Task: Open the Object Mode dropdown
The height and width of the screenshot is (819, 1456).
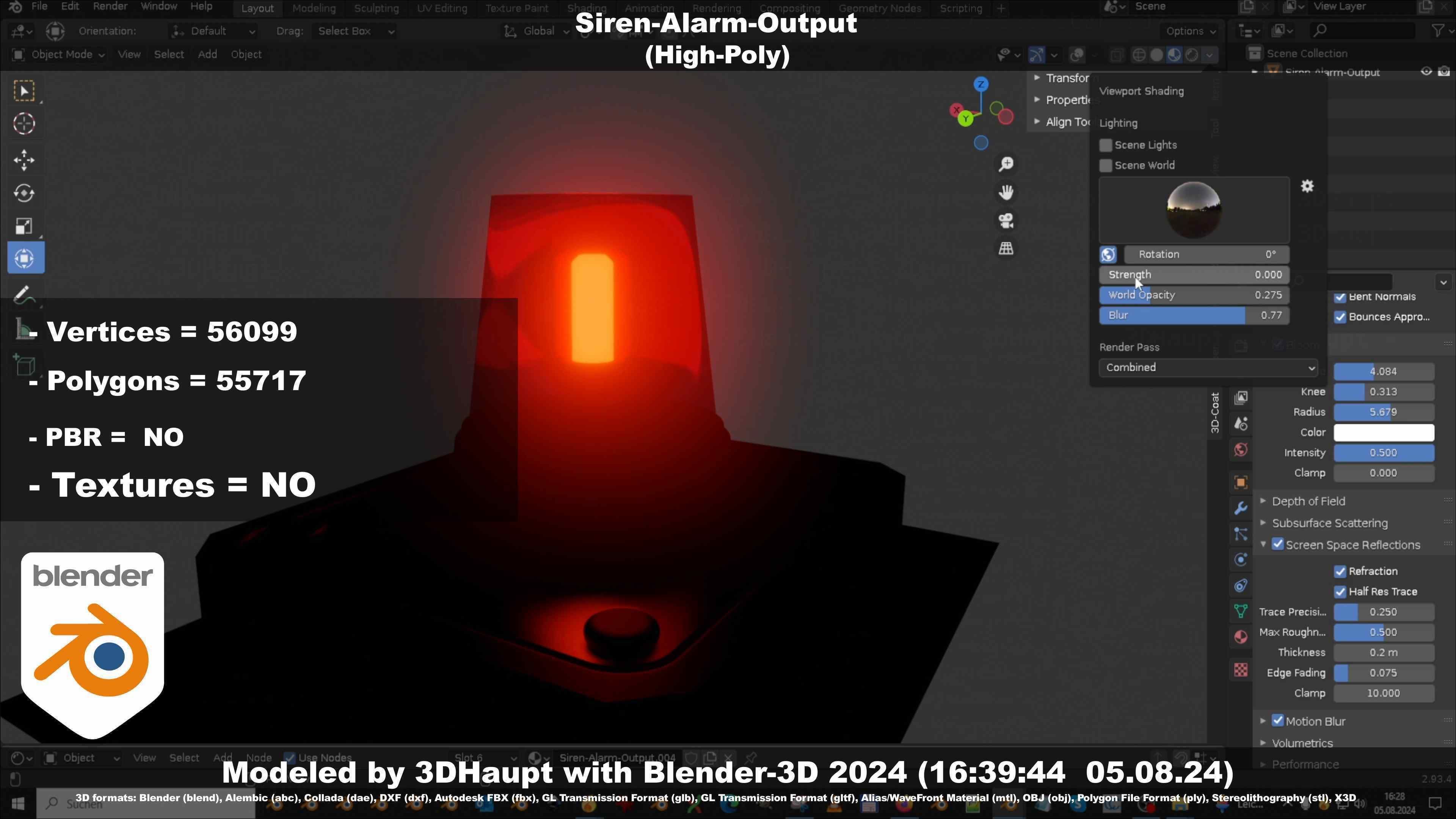Action: click(58, 55)
